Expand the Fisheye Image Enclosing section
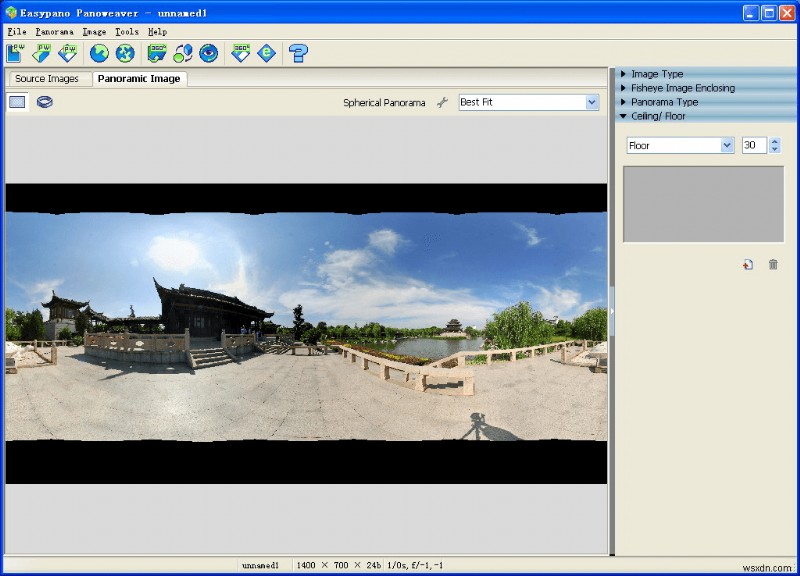Screen dimensions: 800x576 point(680,88)
